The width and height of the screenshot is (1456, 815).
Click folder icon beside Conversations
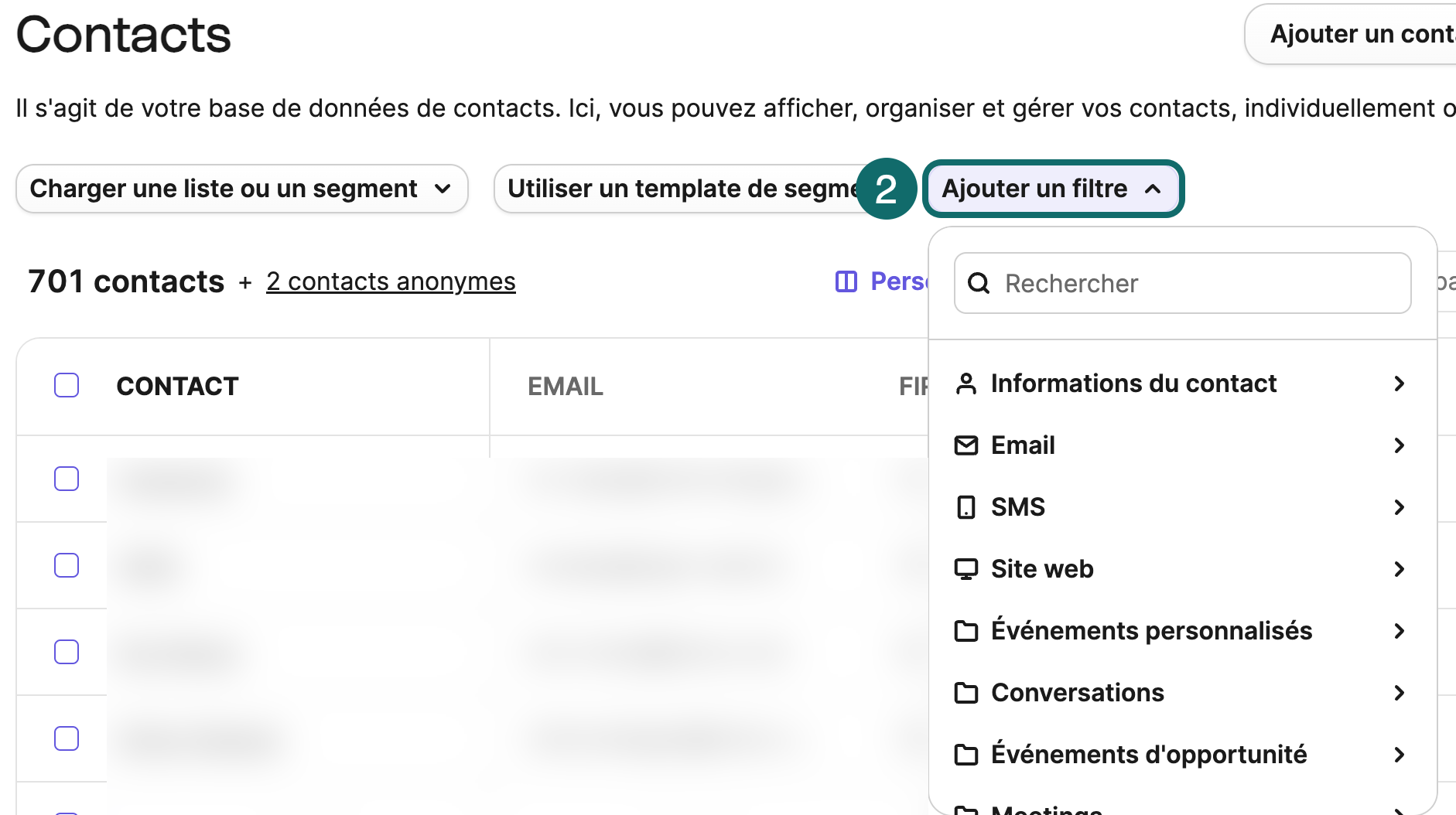tap(966, 693)
